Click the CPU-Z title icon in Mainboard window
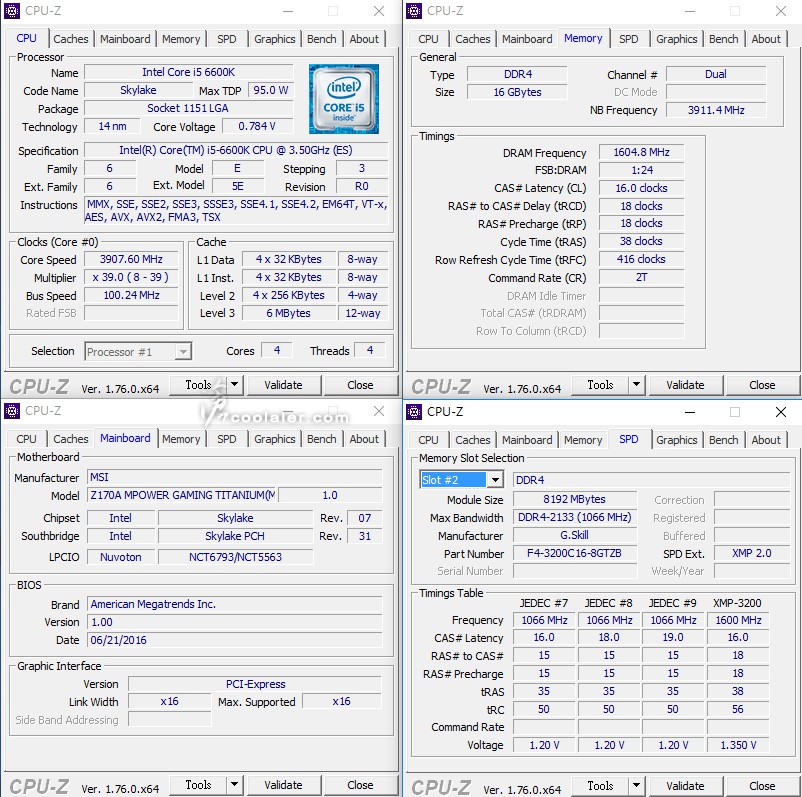The image size is (802, 797). pyautogui.click(x=13, y=411)
